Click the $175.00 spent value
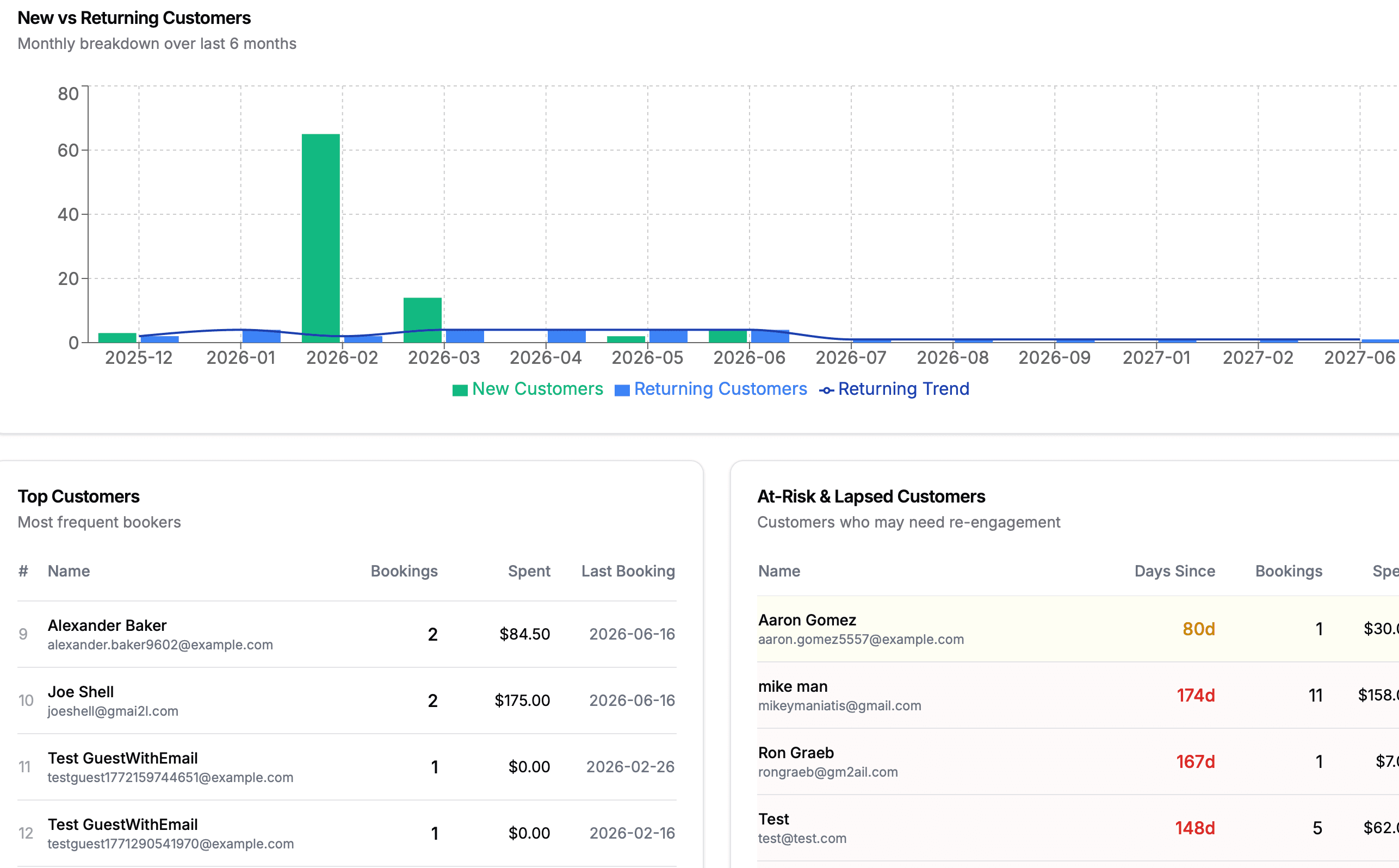Image resolution: width=1399 pixels, height=868 pixels. (x=522, y=700)
